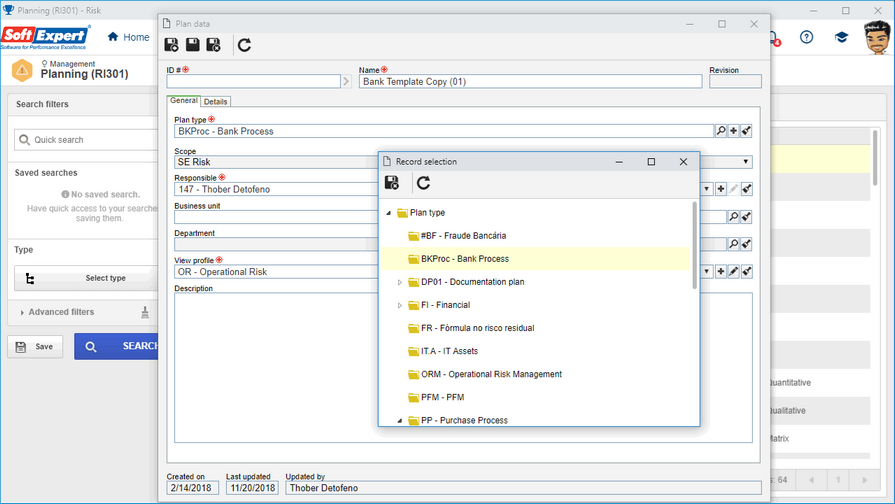Screen dimensions: 895x504
Task: Open the View profile dropdown arrow
Action: 707,272
